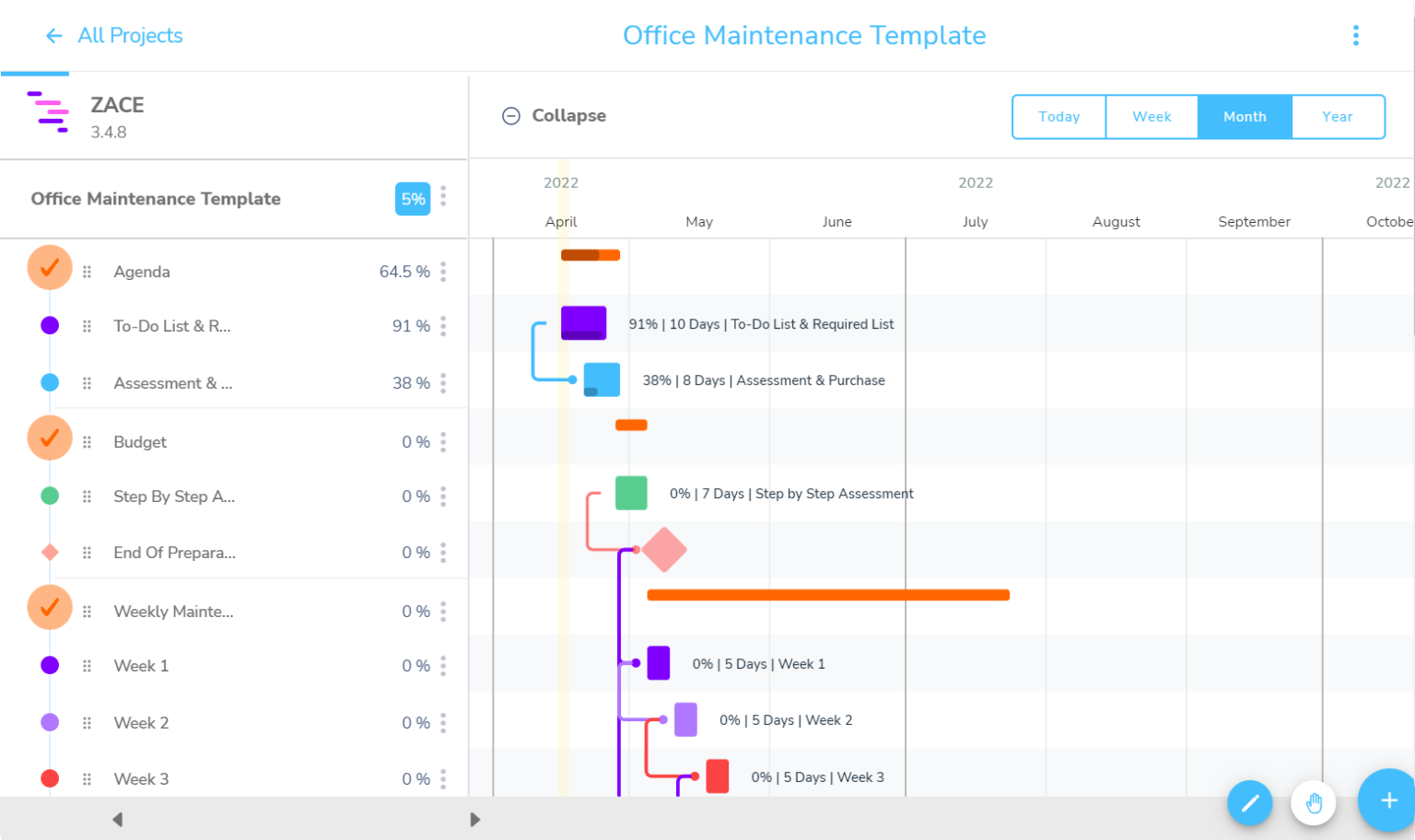Open the All Projects link

[130, 35]
